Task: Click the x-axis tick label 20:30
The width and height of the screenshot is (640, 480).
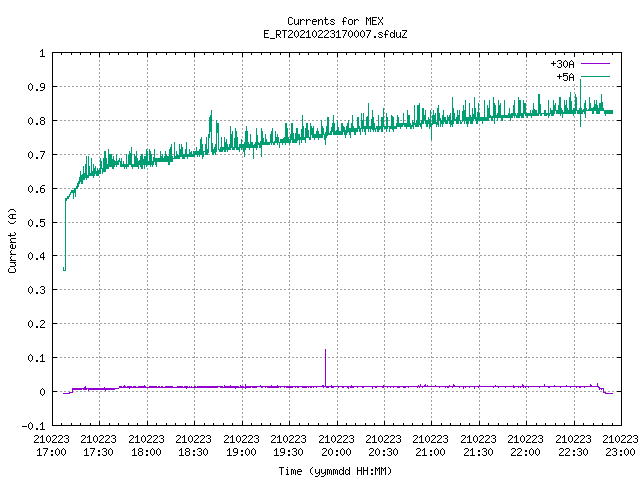Action: (383, 452)
